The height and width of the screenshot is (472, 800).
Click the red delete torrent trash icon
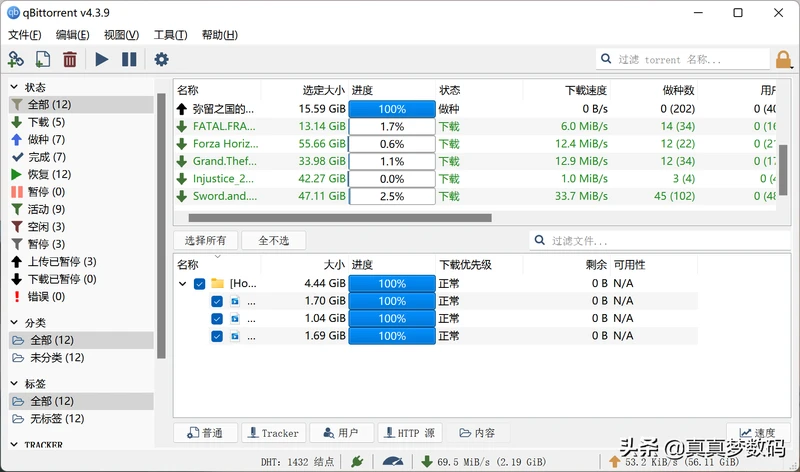coord(70,60)
